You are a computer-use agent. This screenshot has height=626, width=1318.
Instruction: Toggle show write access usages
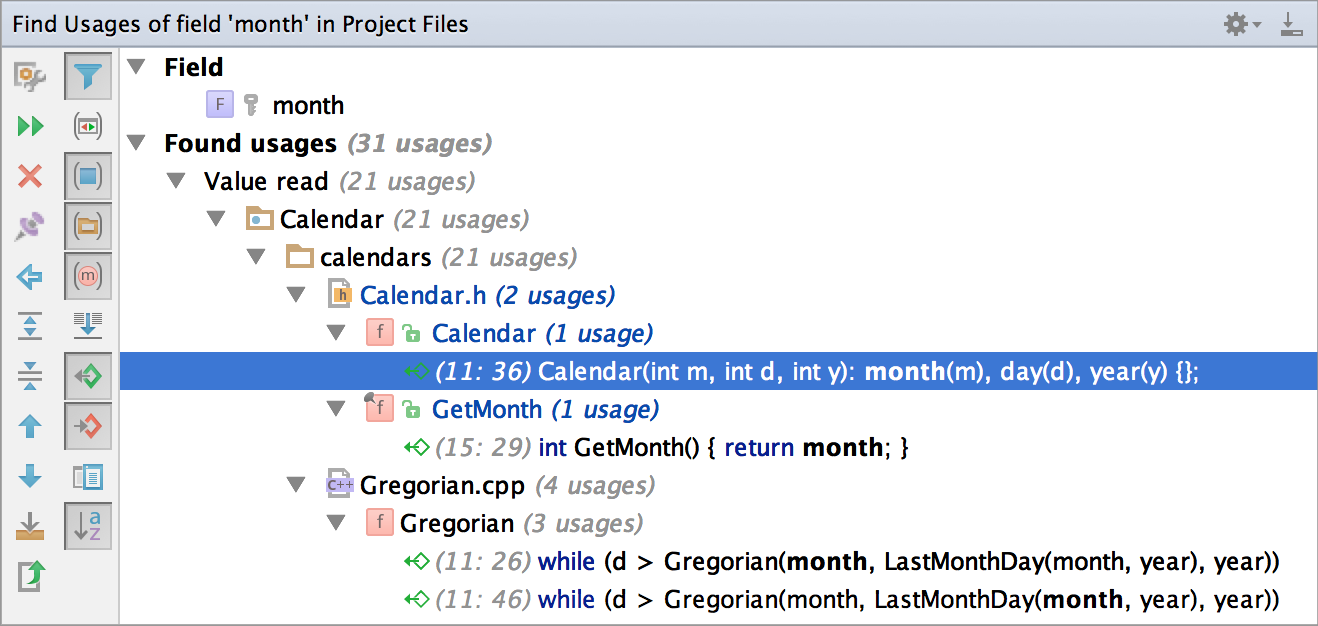pos(88,426)
